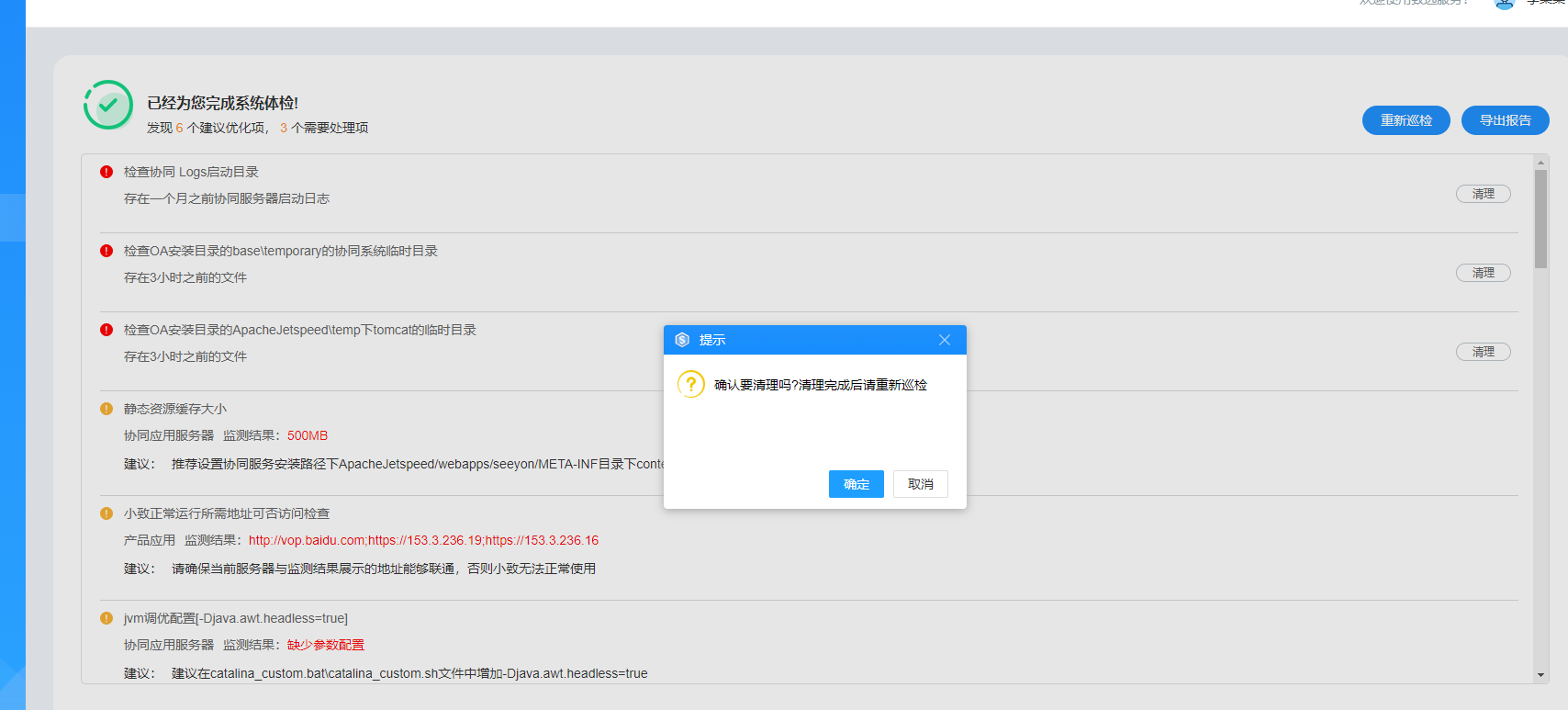Click the dialog message 确认要清理吗?清理完成后请重新巡检
Viewport: 1568px width, 710px height.
[821, 385]
